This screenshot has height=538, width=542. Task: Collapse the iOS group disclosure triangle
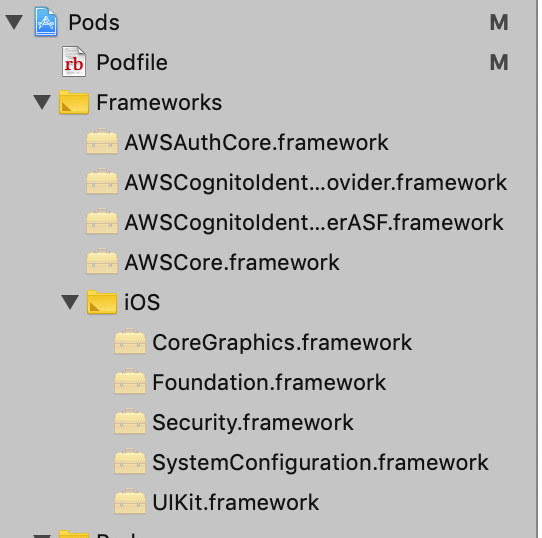coord(70,302)
